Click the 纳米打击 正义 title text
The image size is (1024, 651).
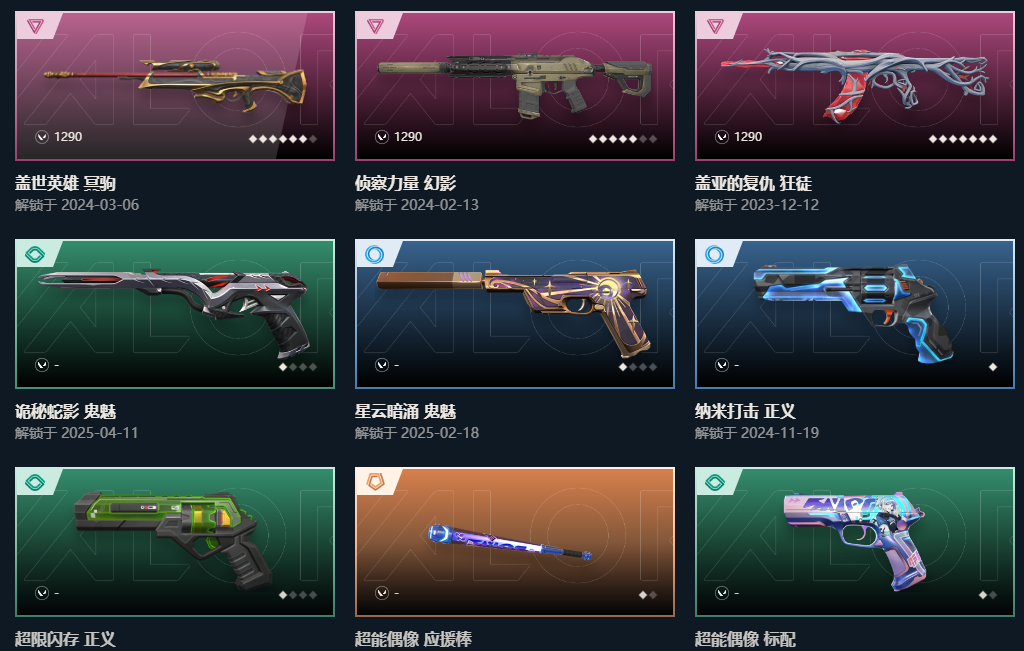pyautogui.click(x=745, y=411)
